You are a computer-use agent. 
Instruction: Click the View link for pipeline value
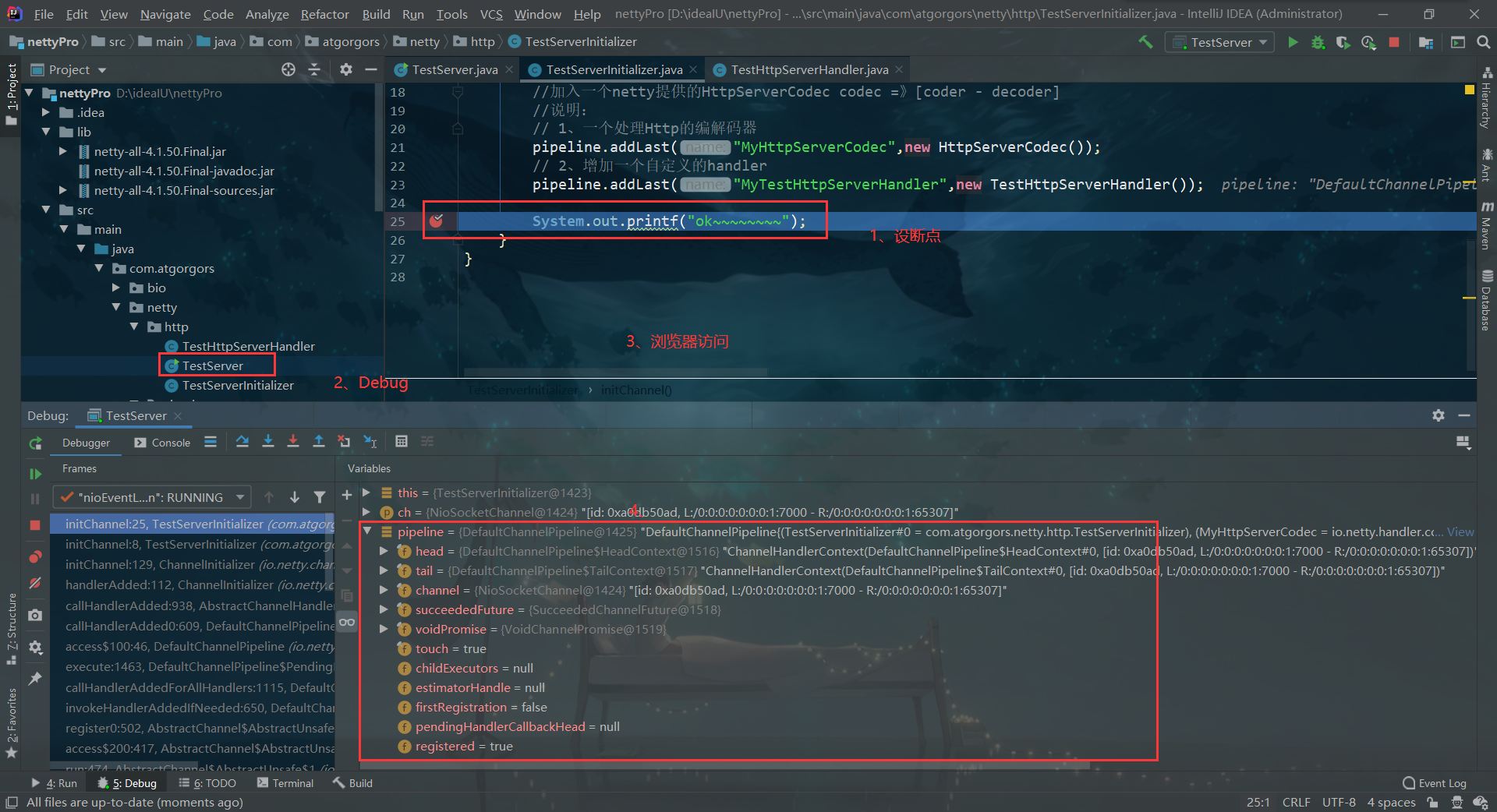[1460, 531]
